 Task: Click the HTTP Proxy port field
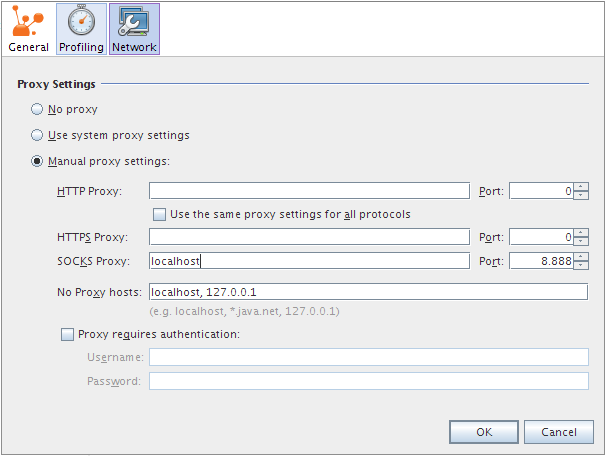(x=541, y=191)
